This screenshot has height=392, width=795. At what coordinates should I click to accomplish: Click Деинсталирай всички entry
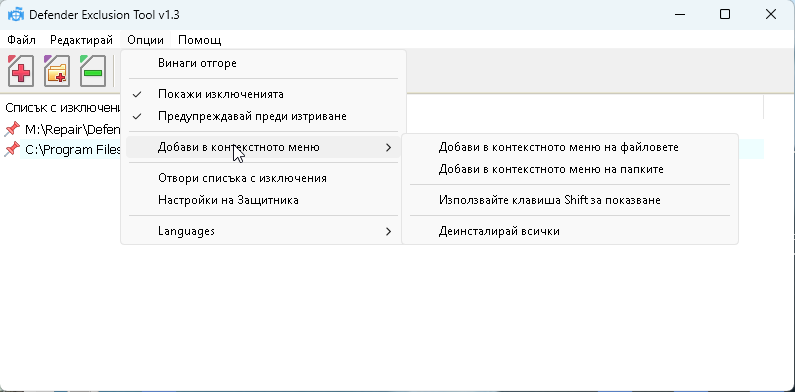(569, 231)
